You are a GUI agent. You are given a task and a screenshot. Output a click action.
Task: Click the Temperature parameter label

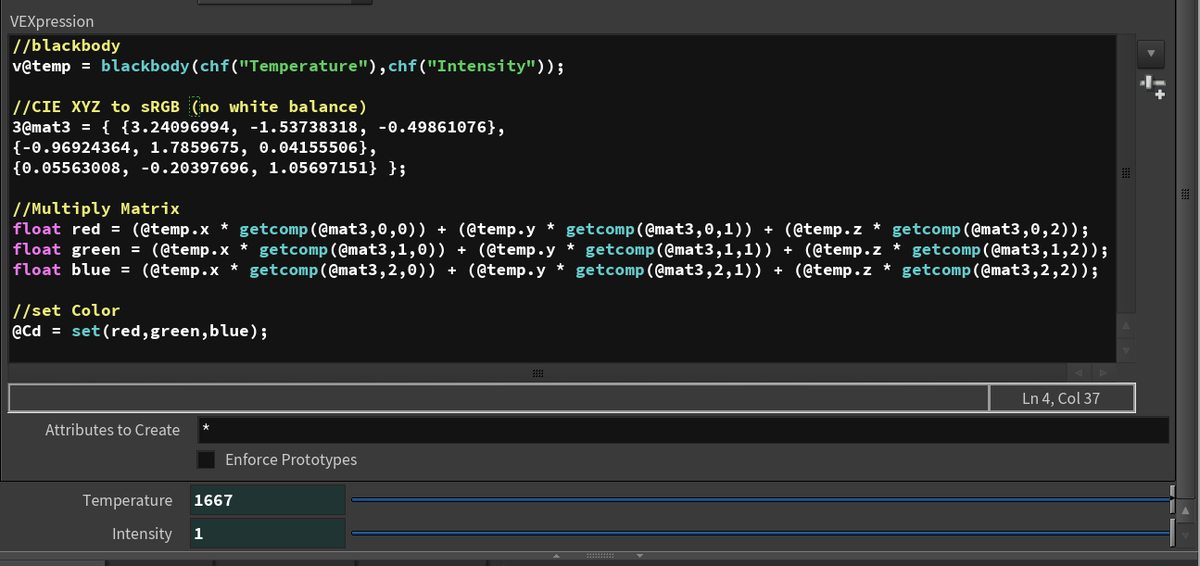[x=127, y=500]
